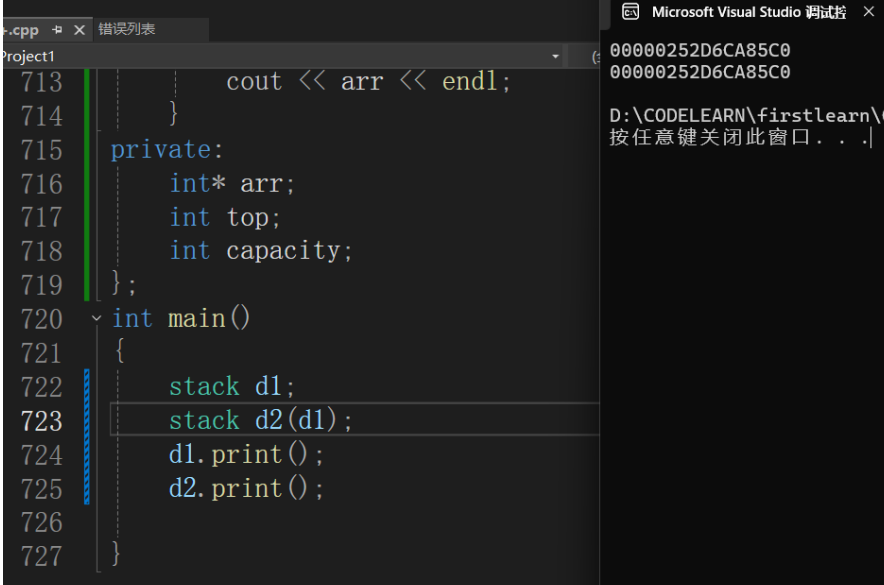The width and height of the screenshot is (884, 585).
Task: Click line number 716 in gutter
Action: (x=42, y=184)
